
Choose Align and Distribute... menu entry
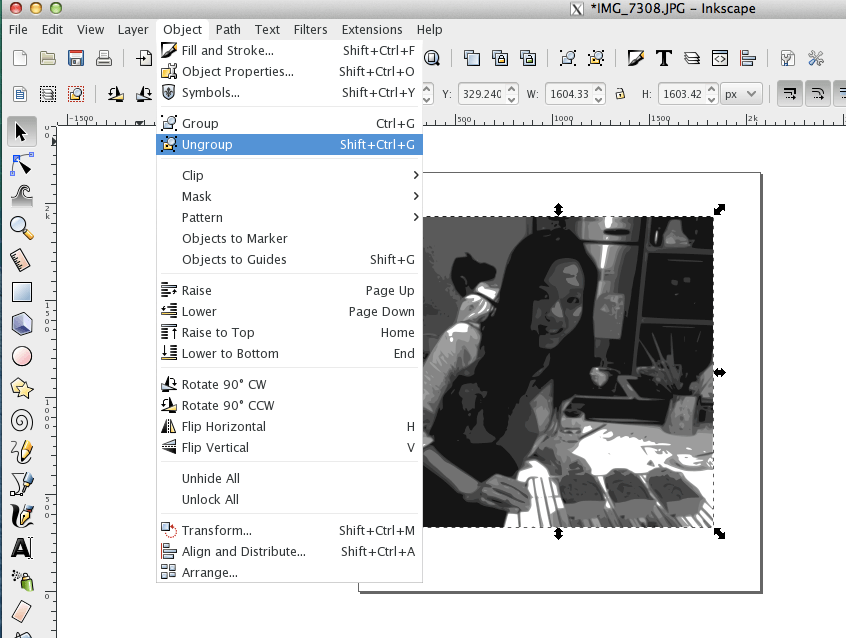tap(289, 551)
